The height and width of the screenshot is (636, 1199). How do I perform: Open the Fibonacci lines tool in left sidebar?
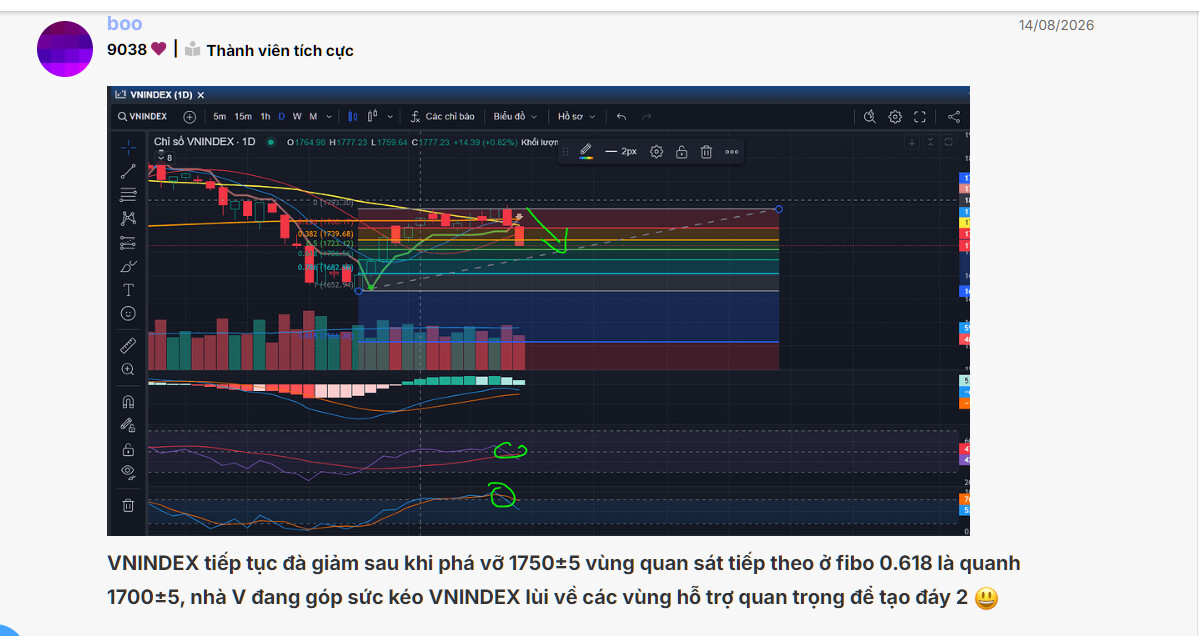tap(128, 195)
